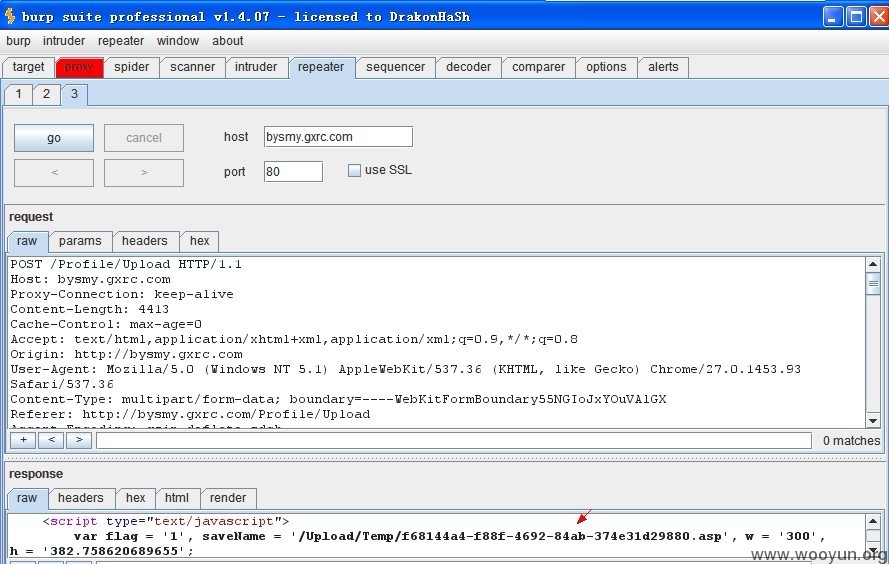Find next match in request search
The image size is (889, 564).
click(x=79, y=440)
